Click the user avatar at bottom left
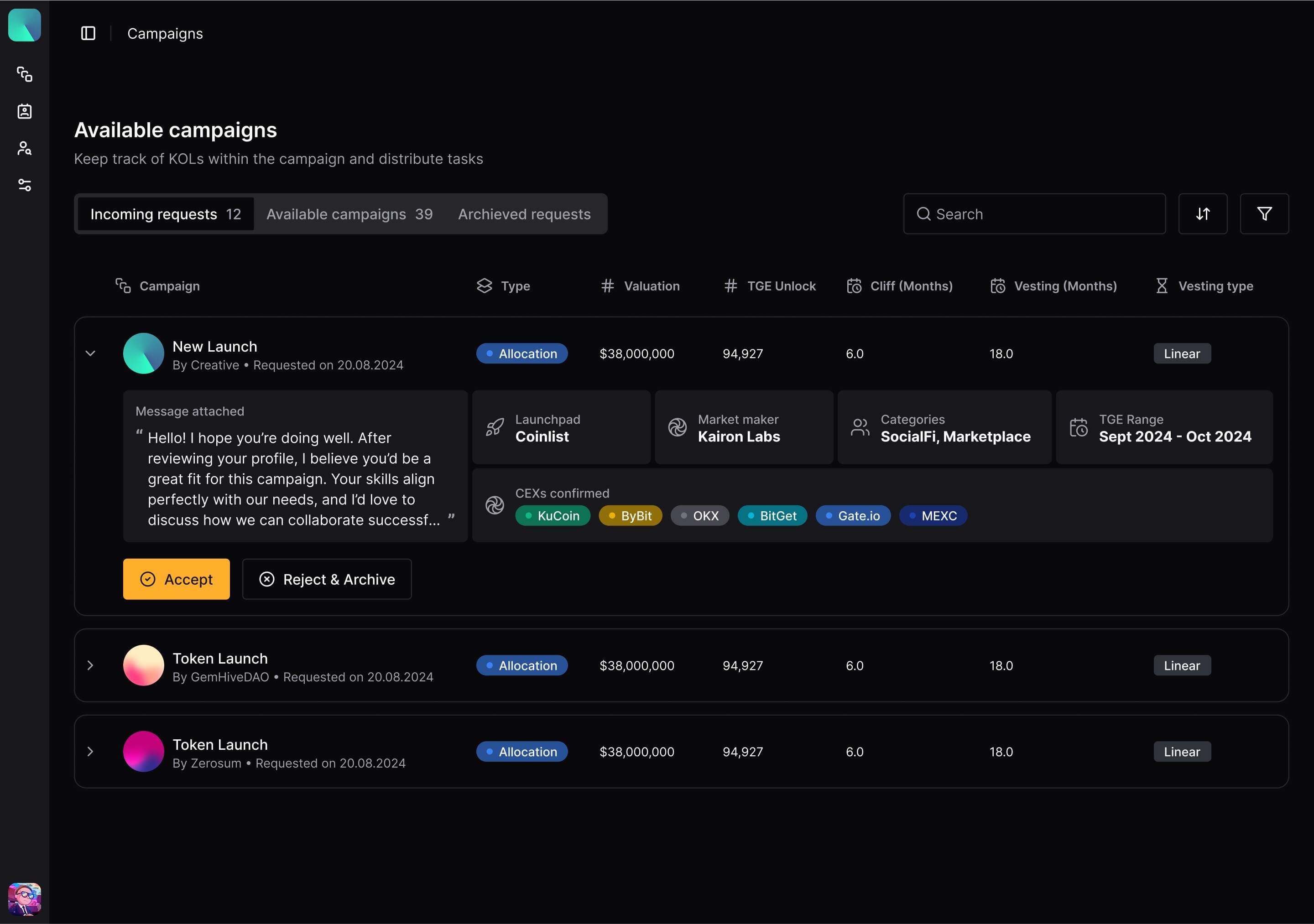 click(x=25, y=899)
